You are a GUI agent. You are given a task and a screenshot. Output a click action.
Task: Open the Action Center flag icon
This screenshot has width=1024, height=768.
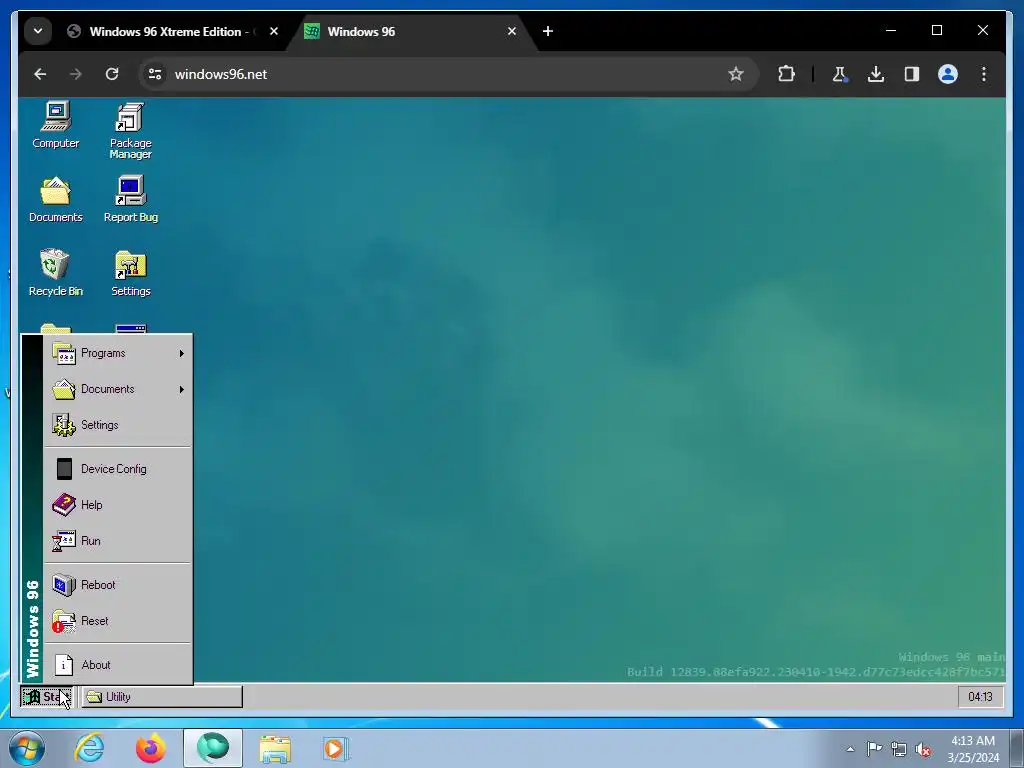874,749
